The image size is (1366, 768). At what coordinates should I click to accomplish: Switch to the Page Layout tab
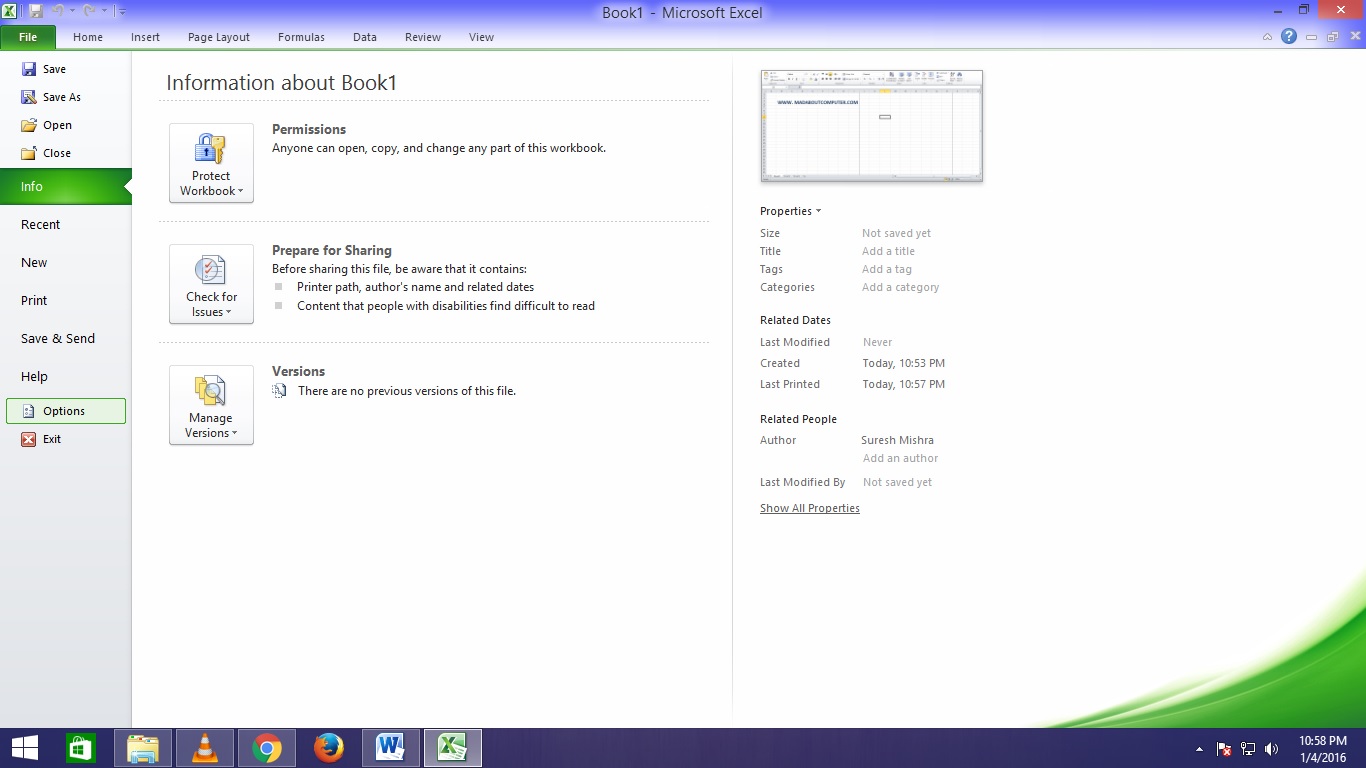coord(219,37)
